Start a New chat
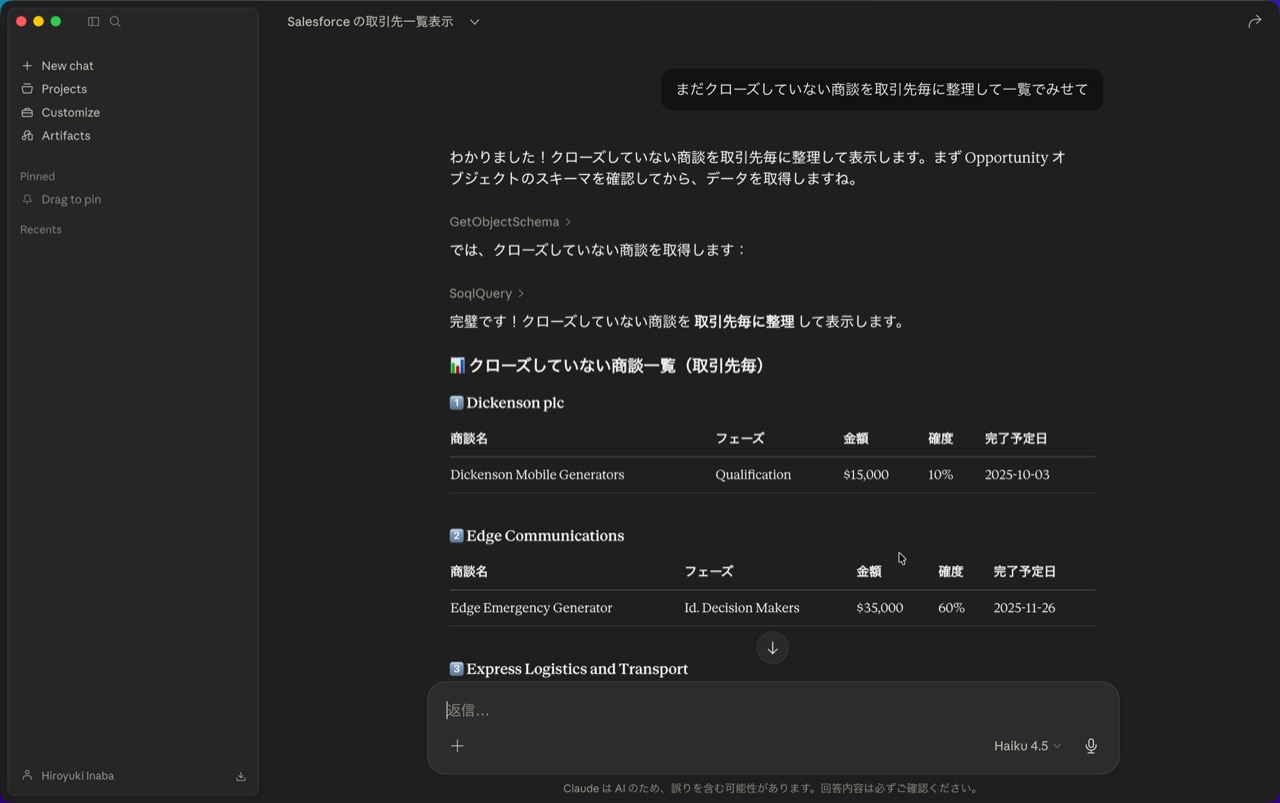Viewport: 1280px width, 803px height. coord(67,65)
